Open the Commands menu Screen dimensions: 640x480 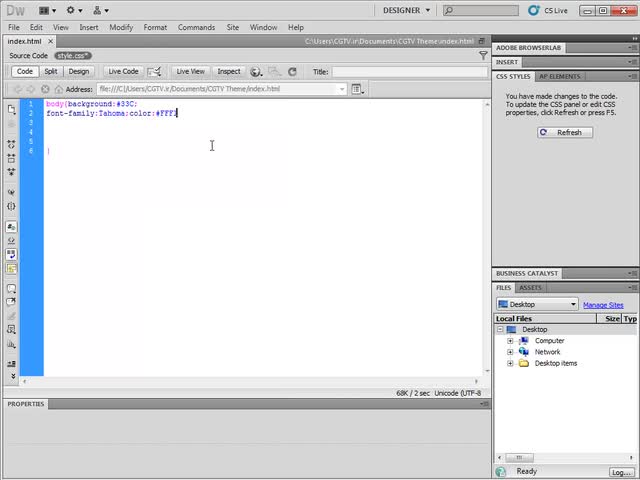(x=196, y=27)
